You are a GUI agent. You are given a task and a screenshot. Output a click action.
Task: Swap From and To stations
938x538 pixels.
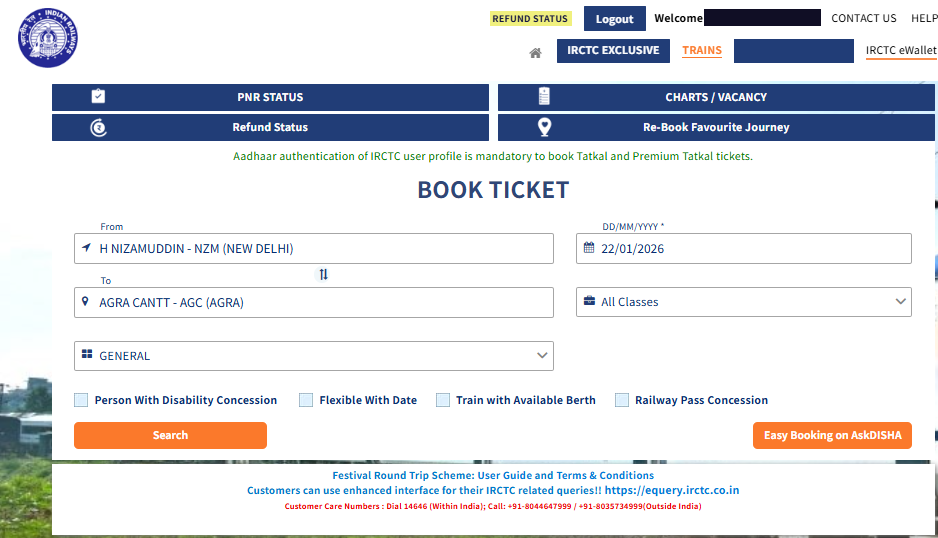point(323,274)
